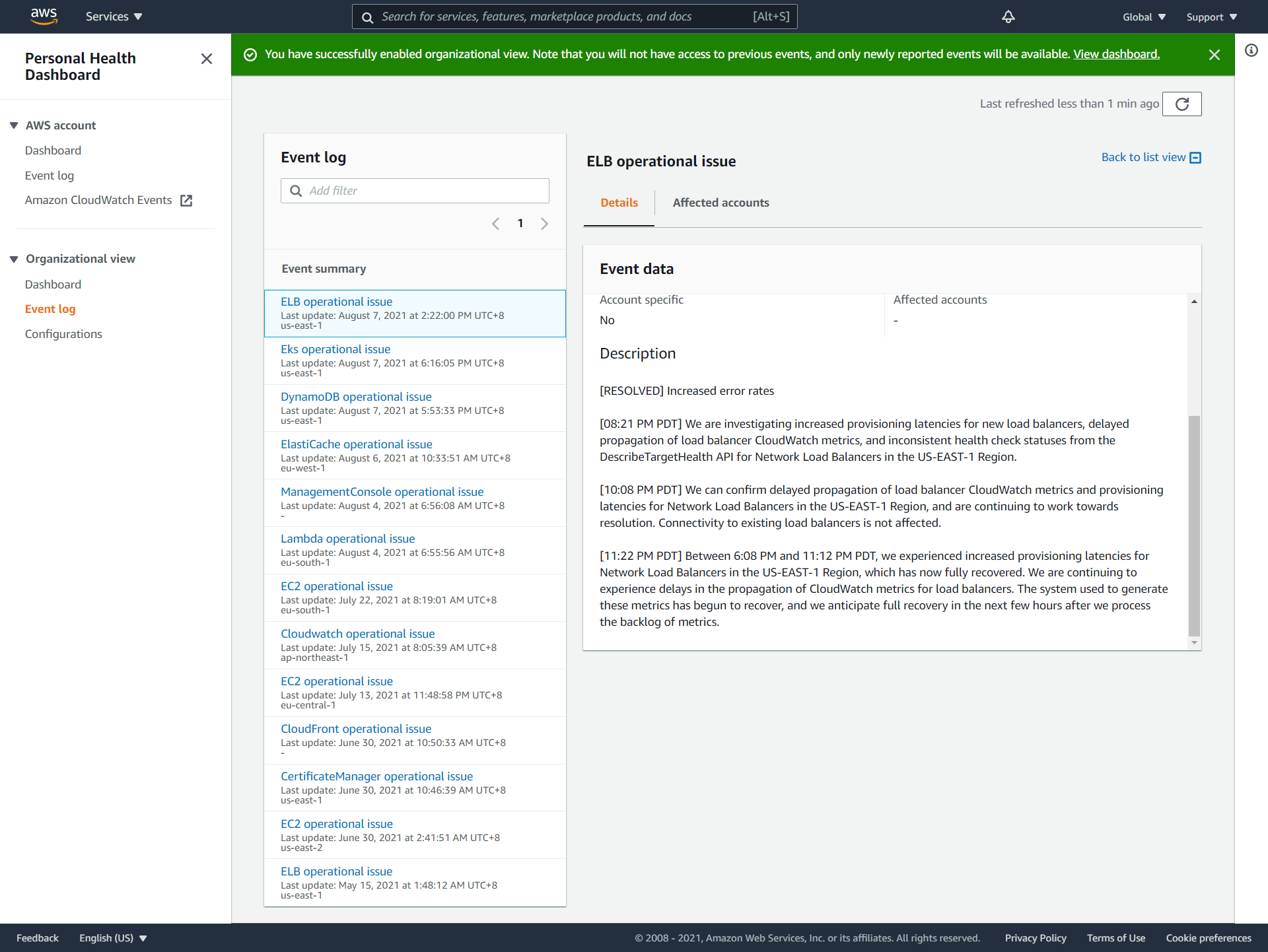Click the Add filter search field
The image size is (1268, 952).
tap(415, 191)
